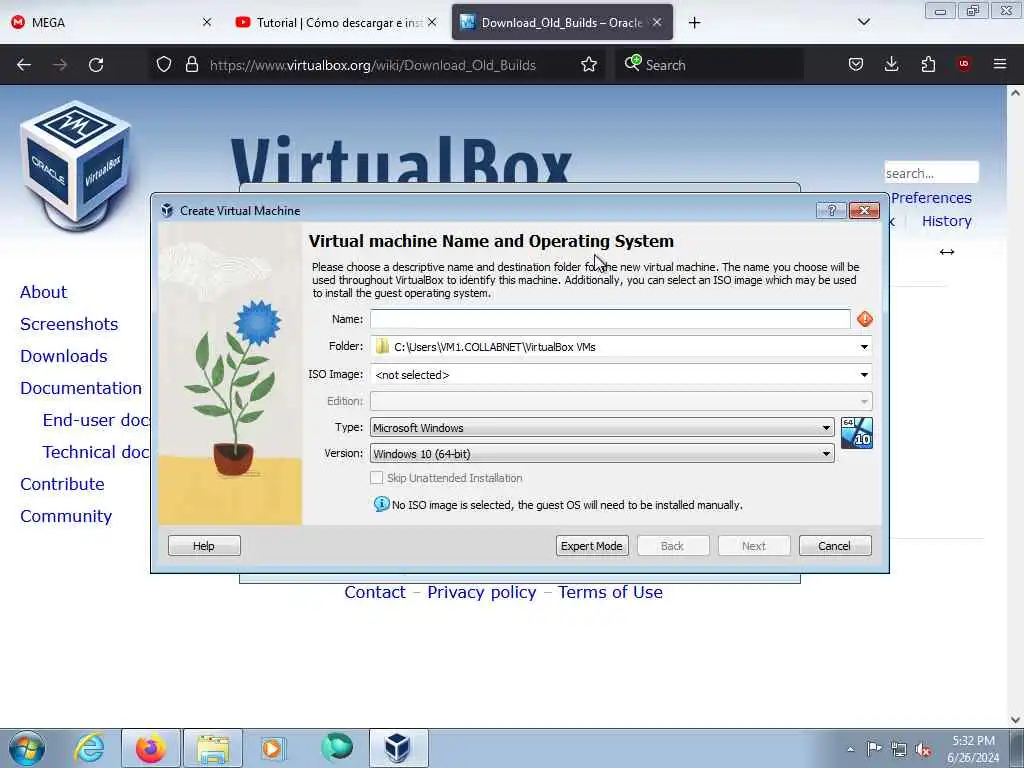1024x768 pixels.
Task: Open the Pocket save icon
Action: (x=856, y=65)
